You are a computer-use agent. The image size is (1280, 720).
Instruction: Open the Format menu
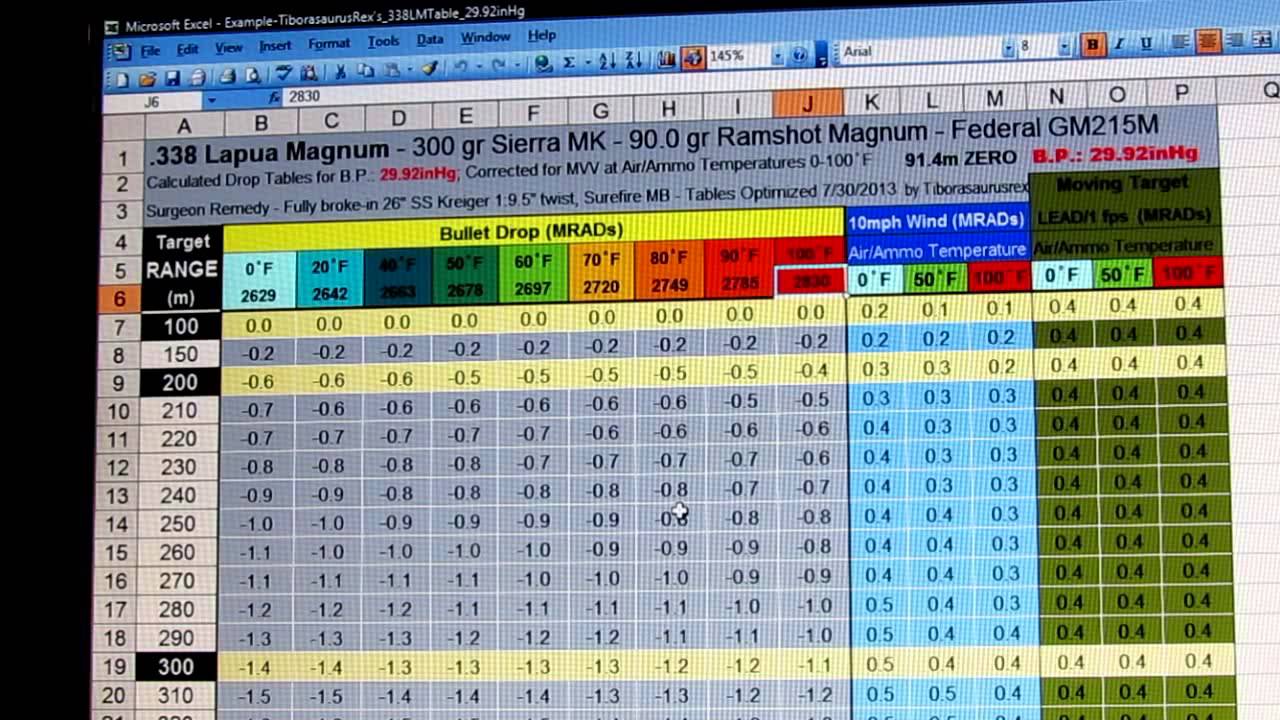click(329, 43)
